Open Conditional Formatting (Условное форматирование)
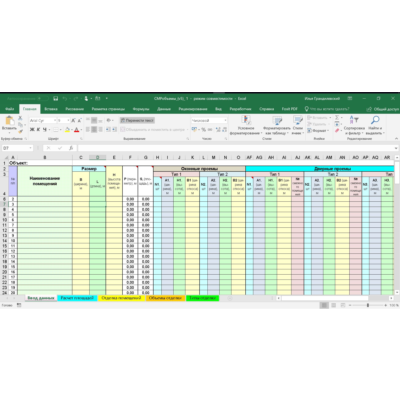400x400 pixels. coord(246,125)
